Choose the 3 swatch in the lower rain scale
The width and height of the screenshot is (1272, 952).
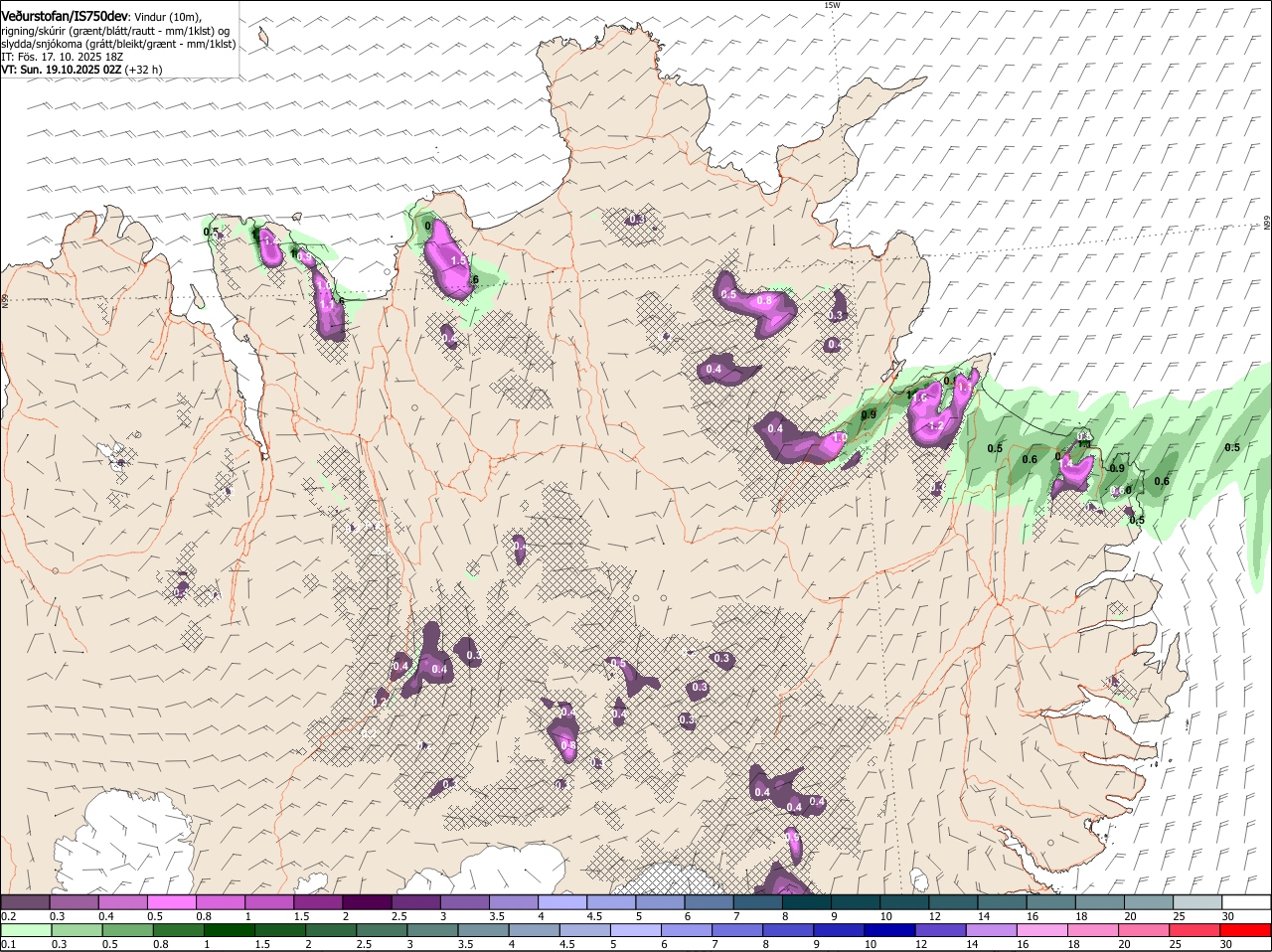(x=431, y=930)
